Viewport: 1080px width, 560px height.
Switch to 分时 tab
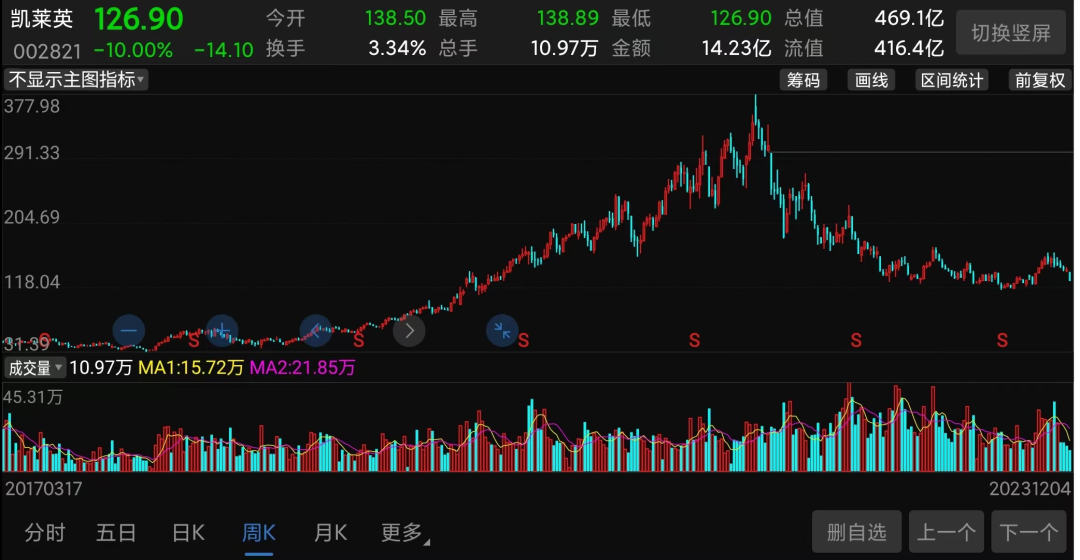[x=45, y=532]
